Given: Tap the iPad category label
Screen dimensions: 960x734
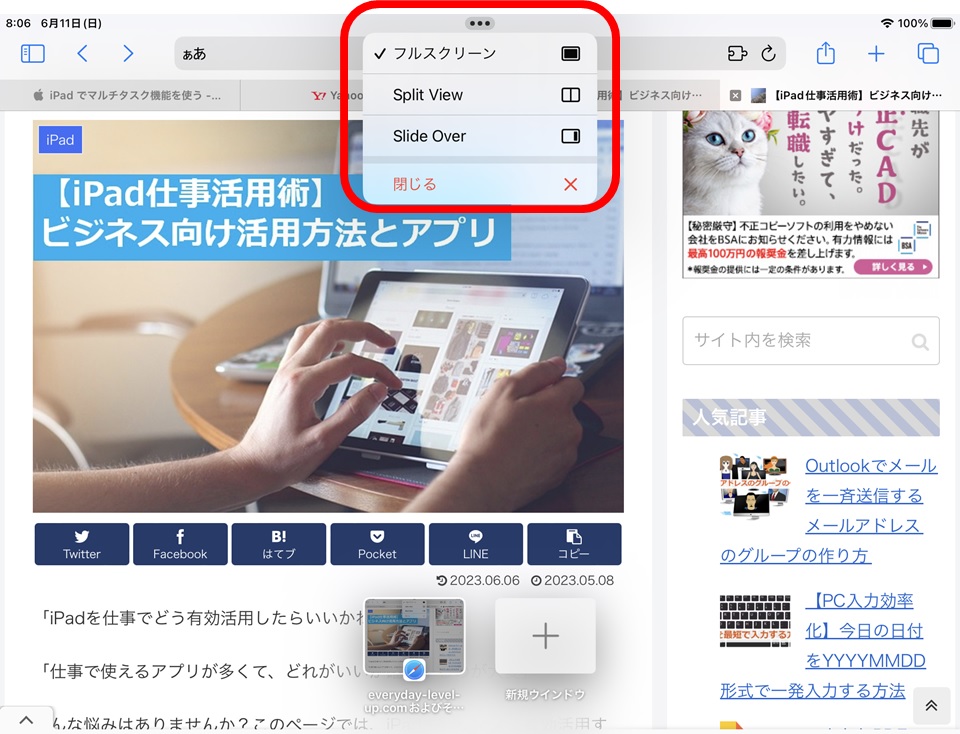Looking at the screenshot, I should (x=60, y=140).
